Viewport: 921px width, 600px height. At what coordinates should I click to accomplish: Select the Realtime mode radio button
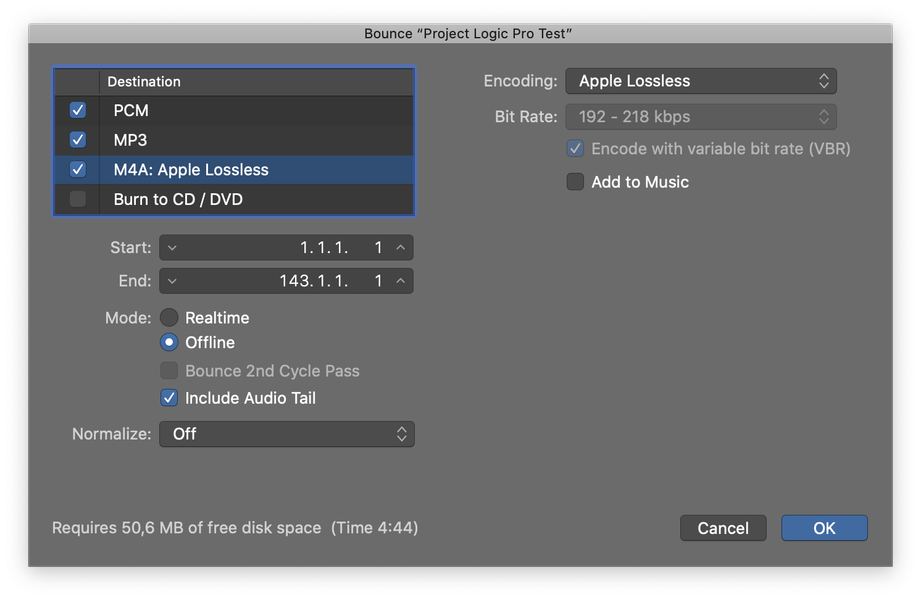170,318
